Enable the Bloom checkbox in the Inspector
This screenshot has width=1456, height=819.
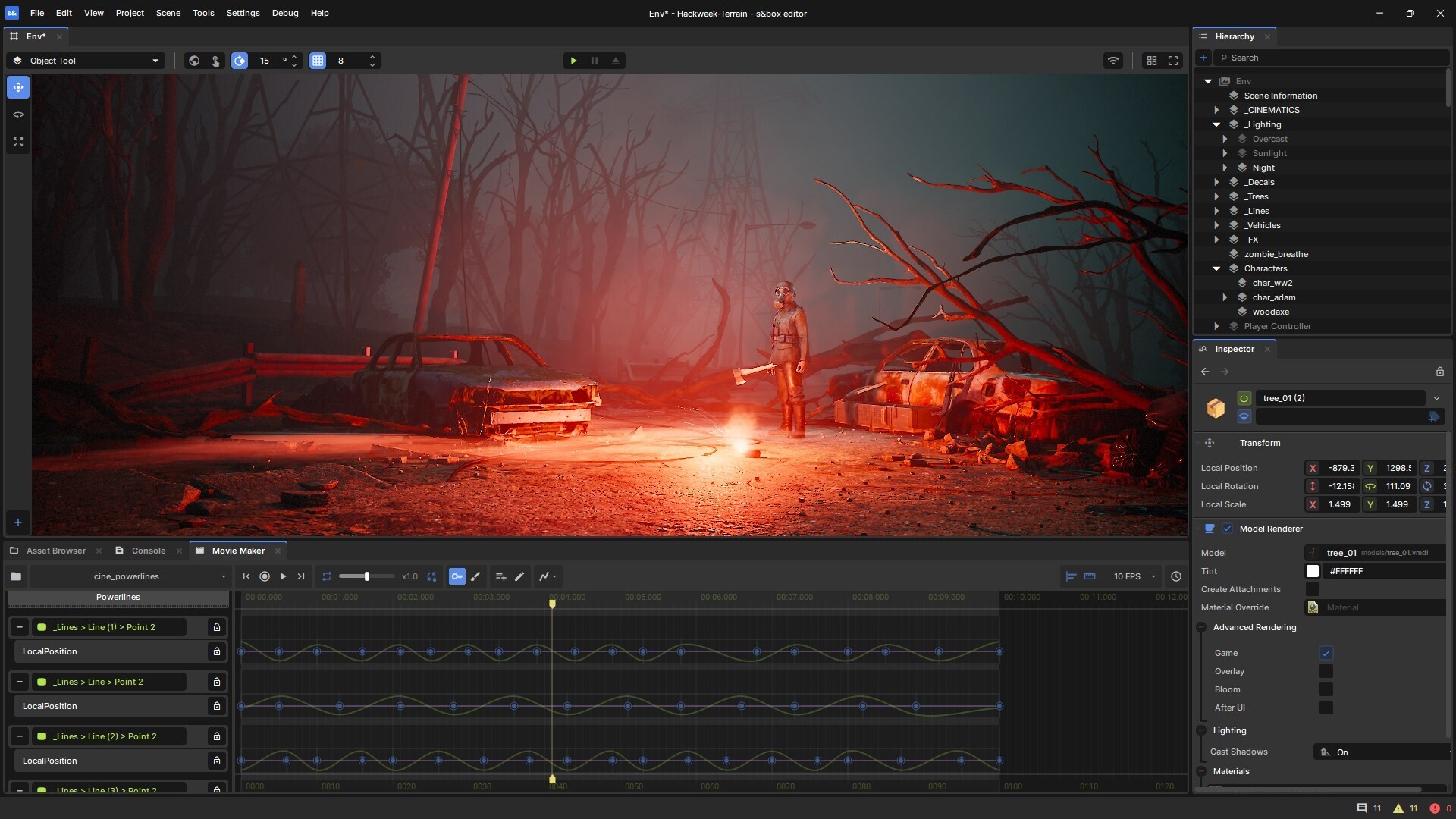[1326, 689]
